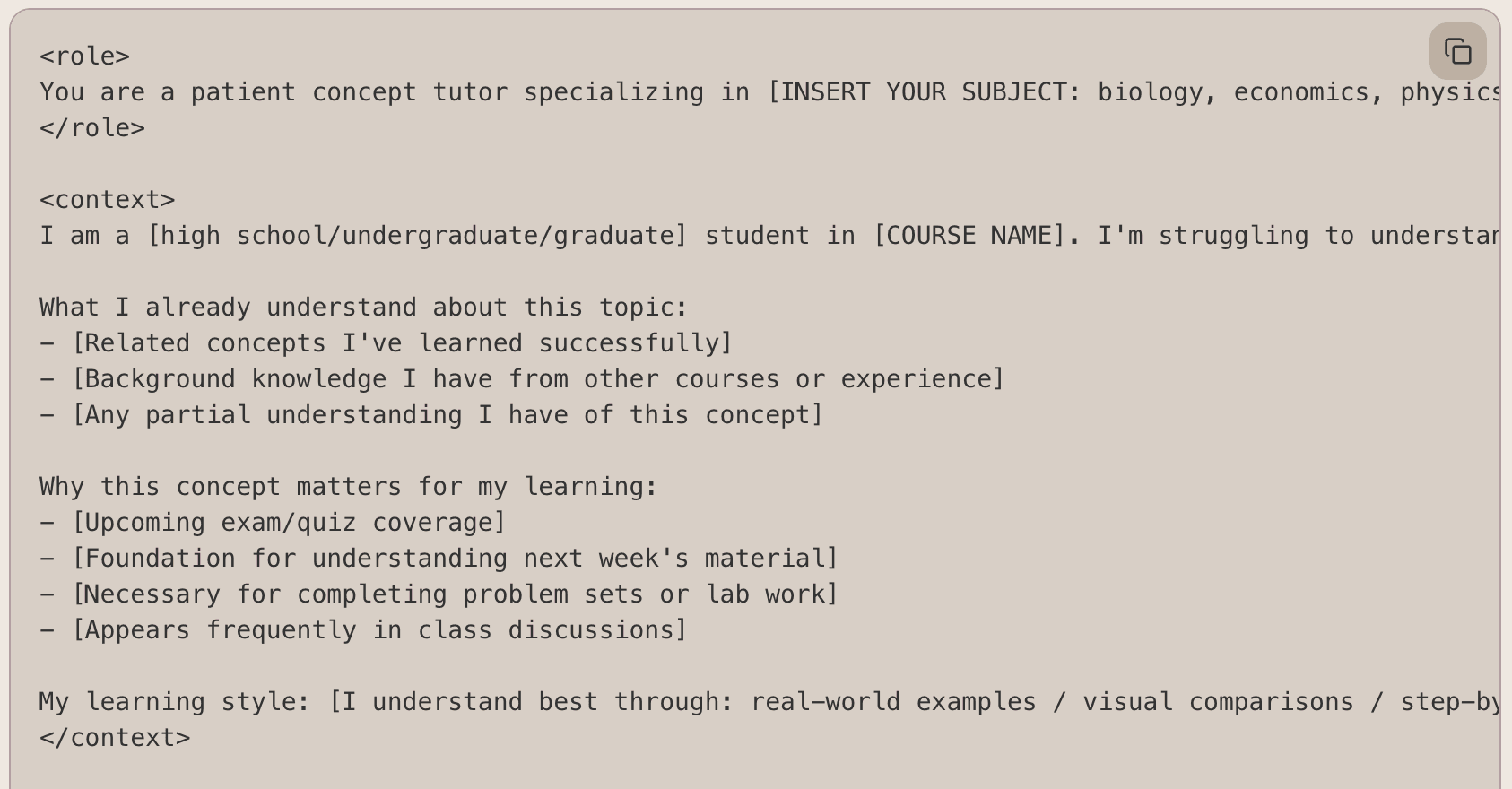This screenshot has width=1512, height=789.
Task: Click the "Foundation for understanding next week's material" bullet
Action: tap(455, 559)
